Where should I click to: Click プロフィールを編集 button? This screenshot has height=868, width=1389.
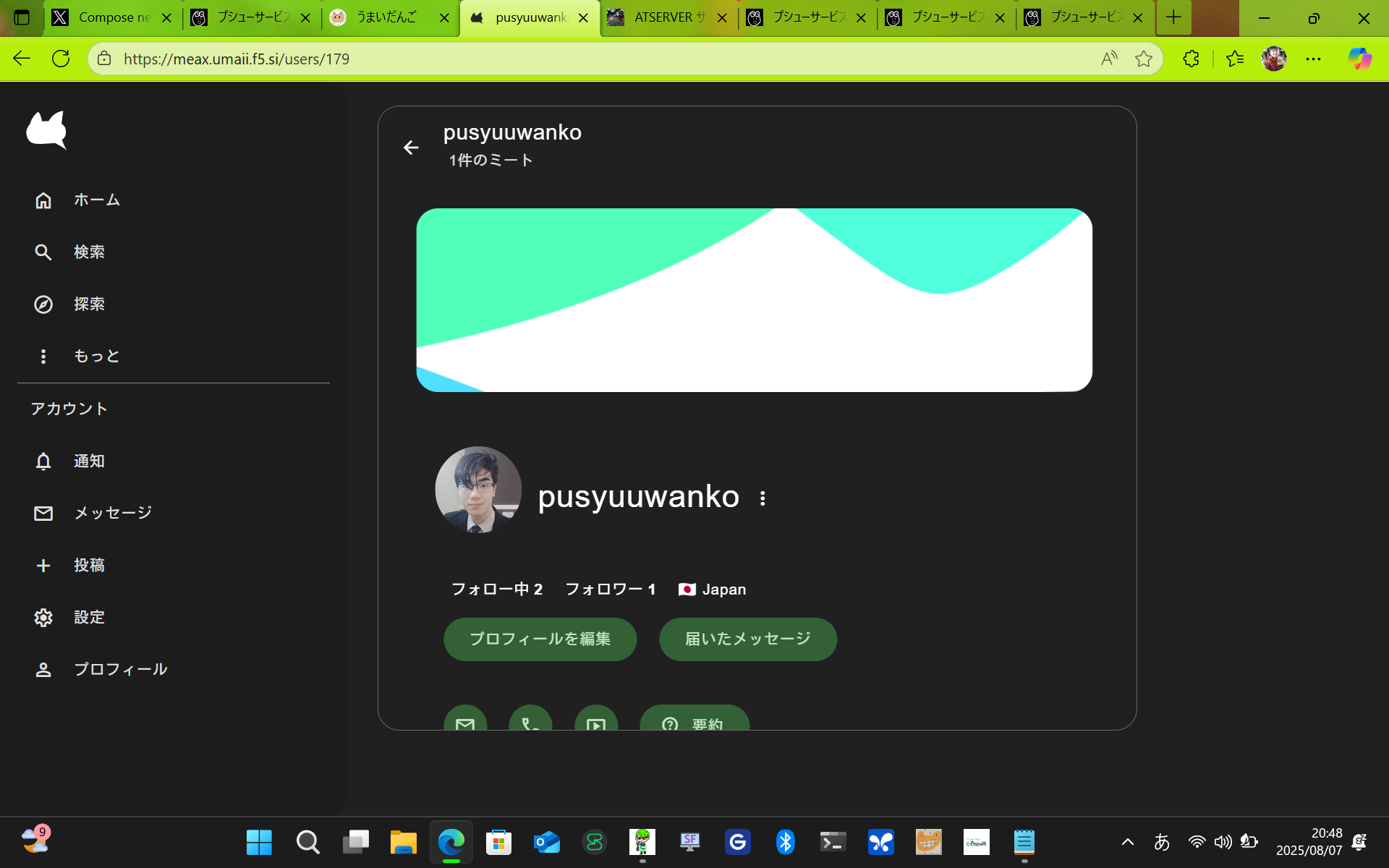(540, 639)
